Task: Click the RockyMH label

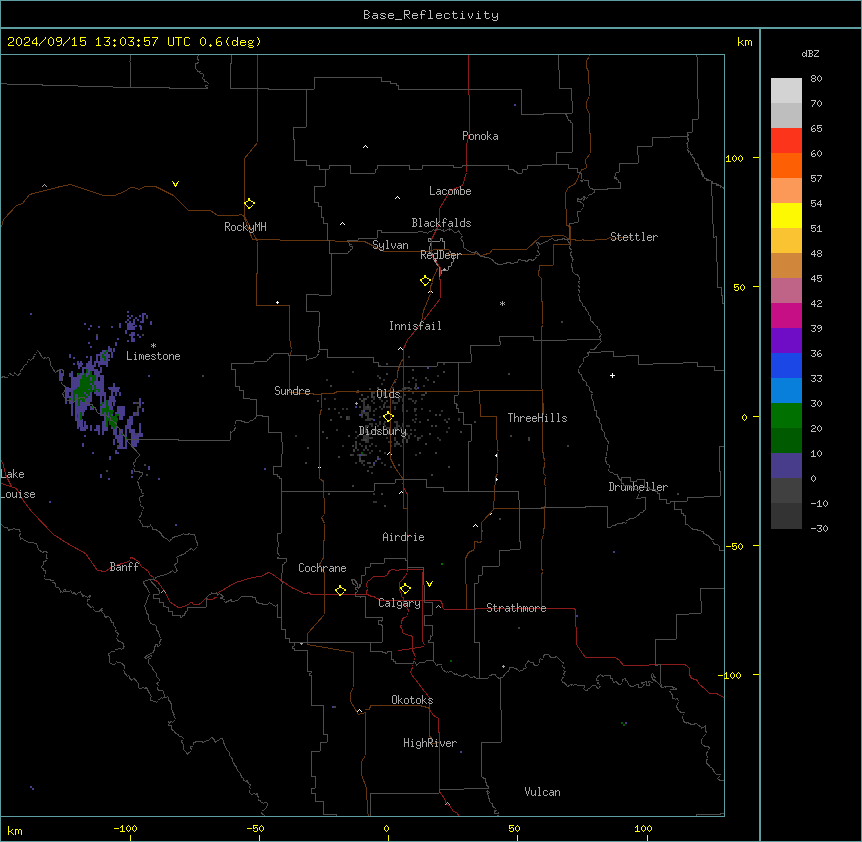Action: click(245, 227)
